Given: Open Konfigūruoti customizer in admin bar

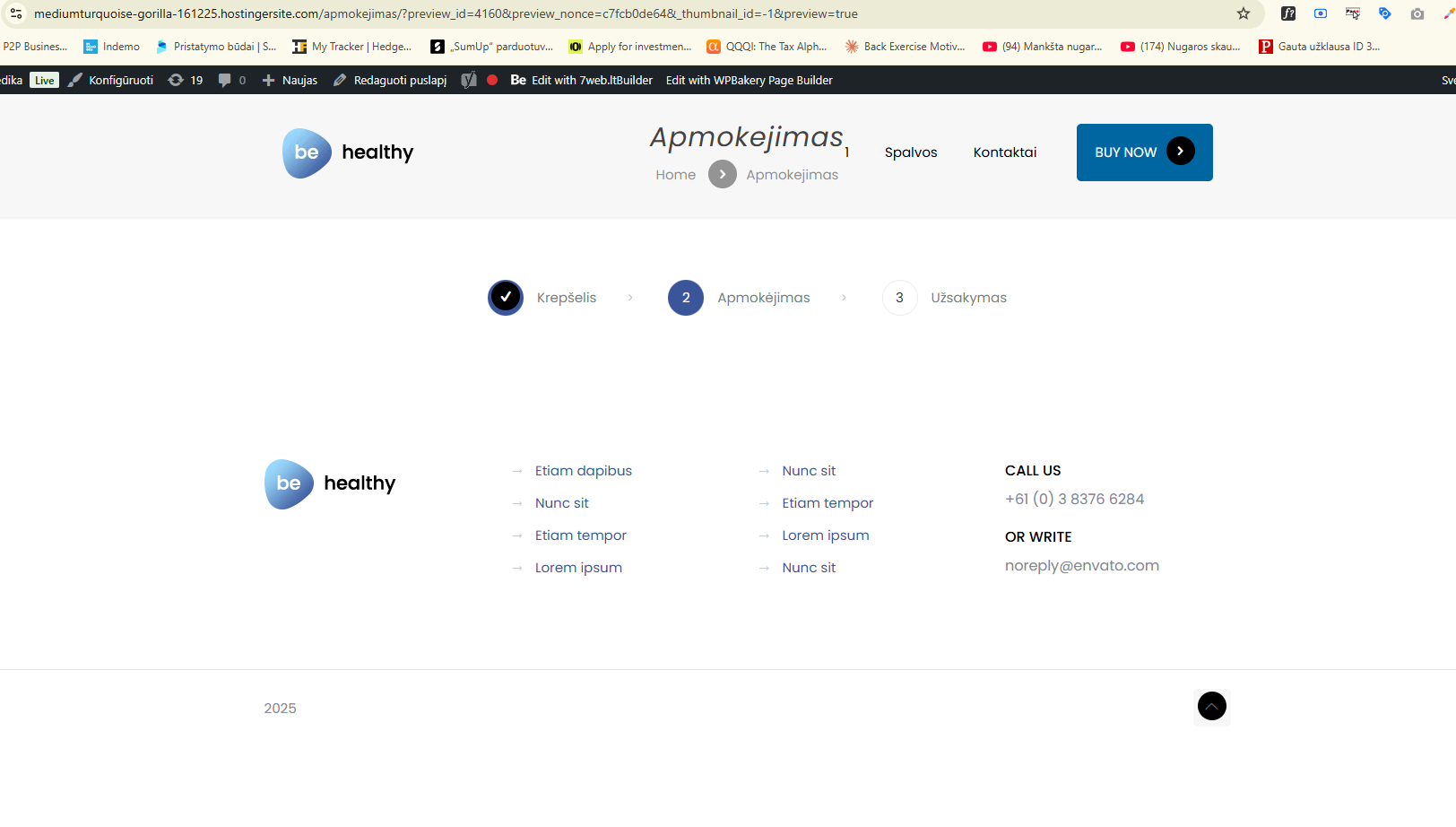Looking at the screenshot, I should point(111,80).
